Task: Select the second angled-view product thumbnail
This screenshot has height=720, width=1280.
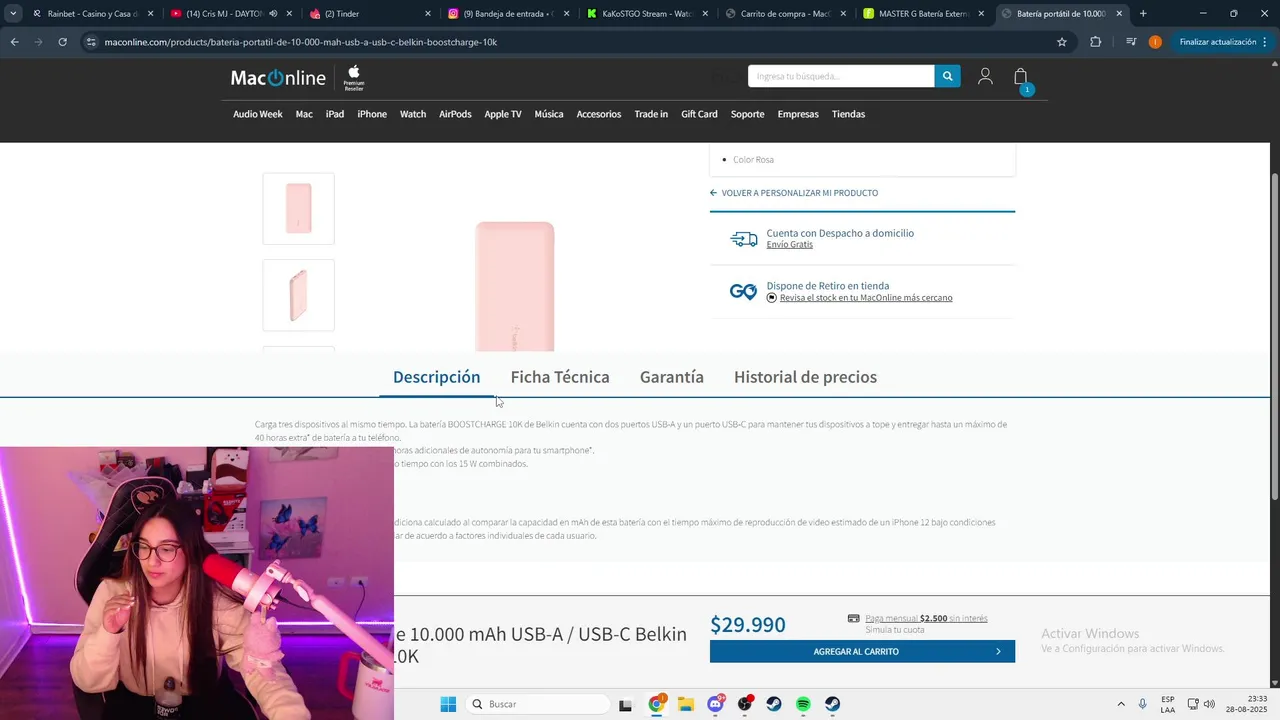Action: click(298, 295)
